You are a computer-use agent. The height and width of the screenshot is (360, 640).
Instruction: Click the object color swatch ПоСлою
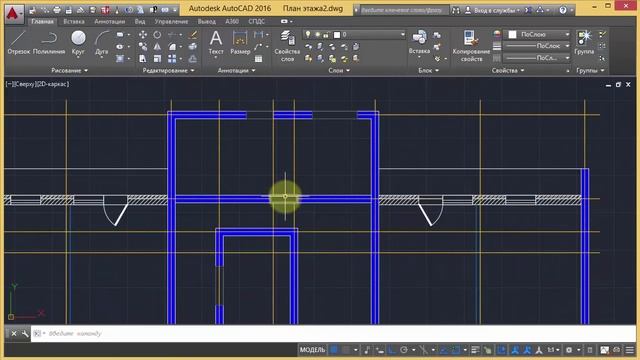(x=513, y=35)
